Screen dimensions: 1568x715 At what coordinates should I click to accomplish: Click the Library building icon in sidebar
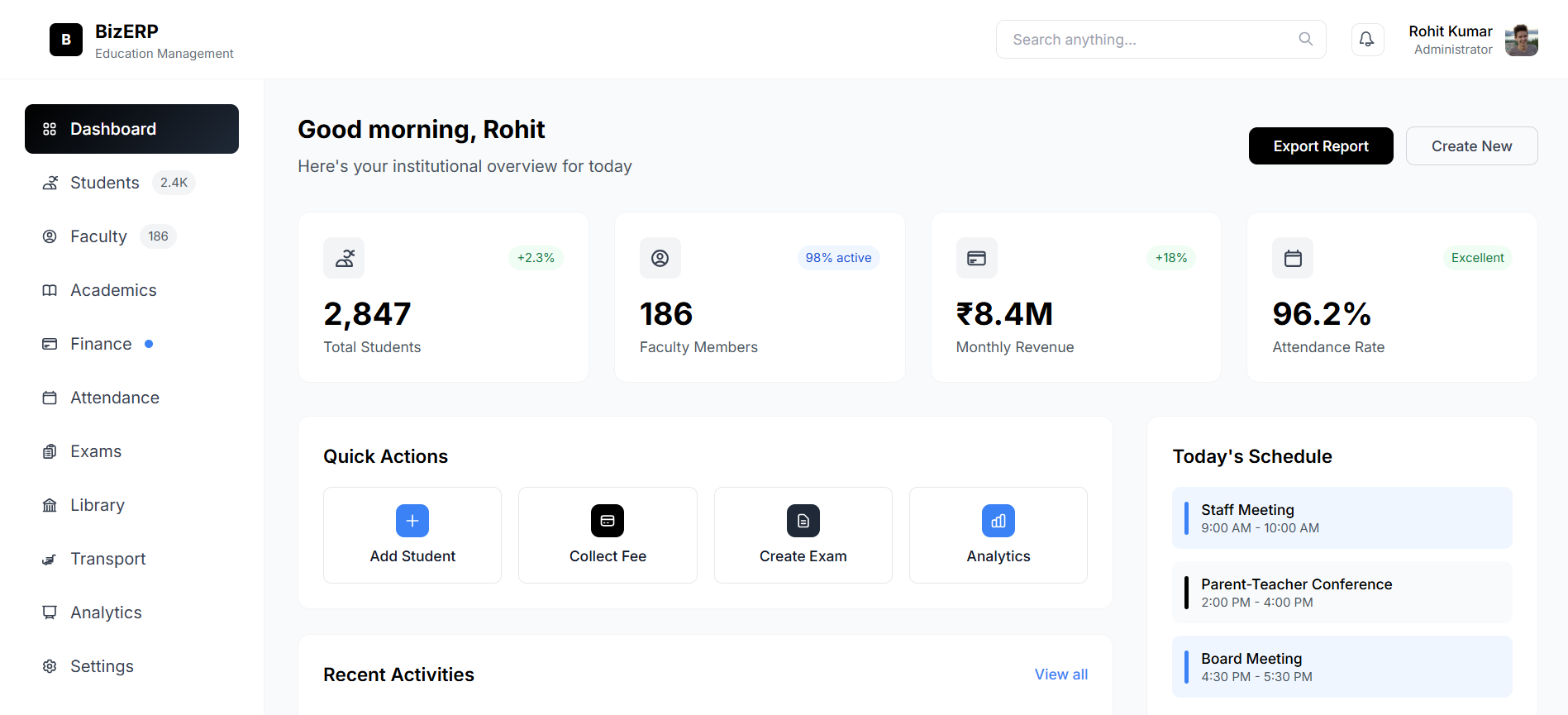(50, 505)
